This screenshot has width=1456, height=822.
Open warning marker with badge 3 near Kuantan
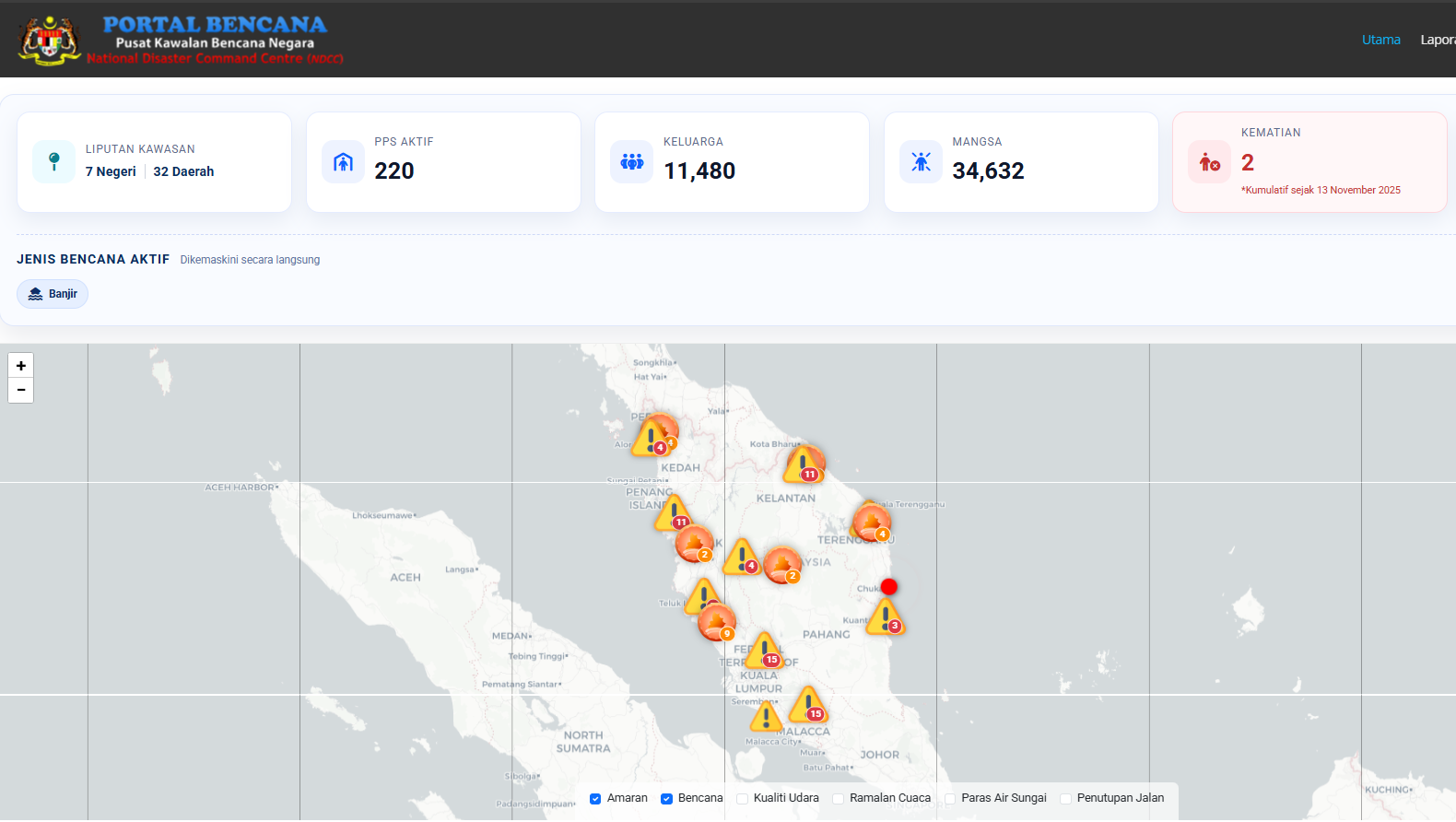886,617
